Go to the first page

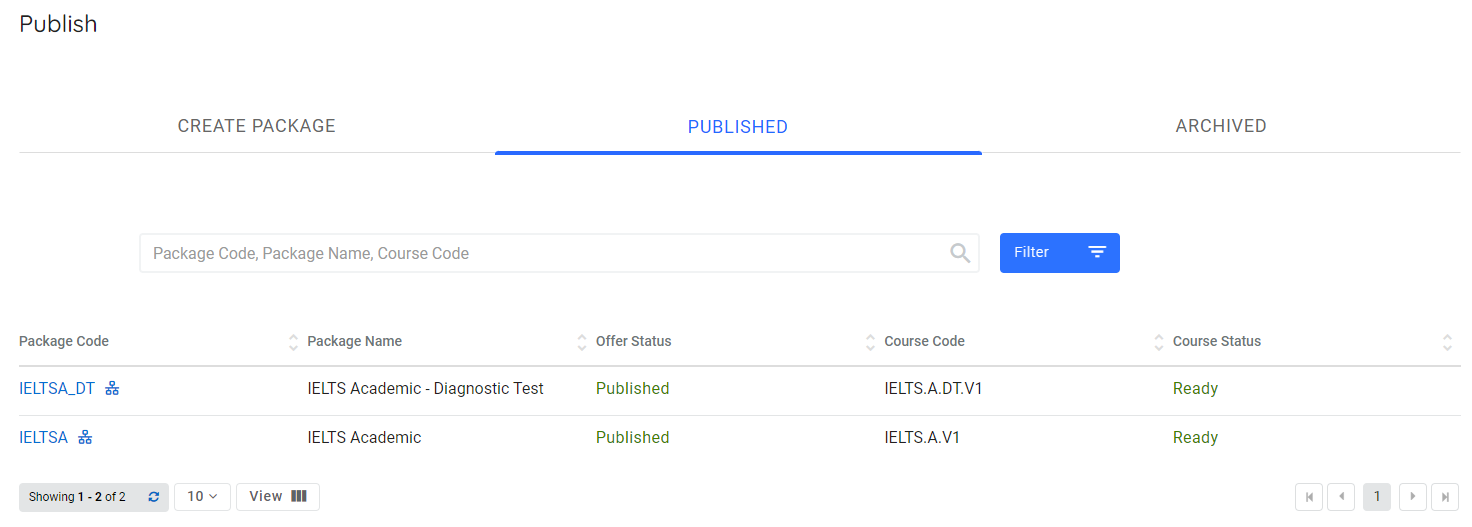pyautogui.click(x=1308, y=497)
